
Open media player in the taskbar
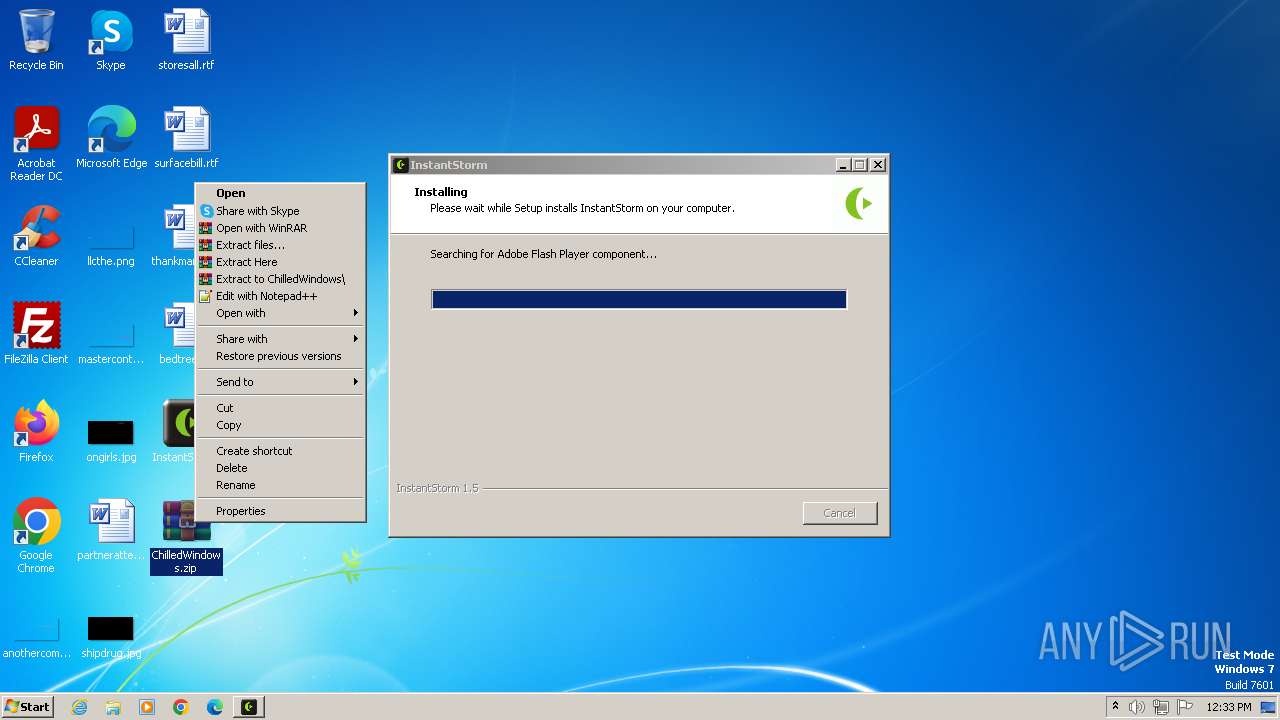coord(147,707)
